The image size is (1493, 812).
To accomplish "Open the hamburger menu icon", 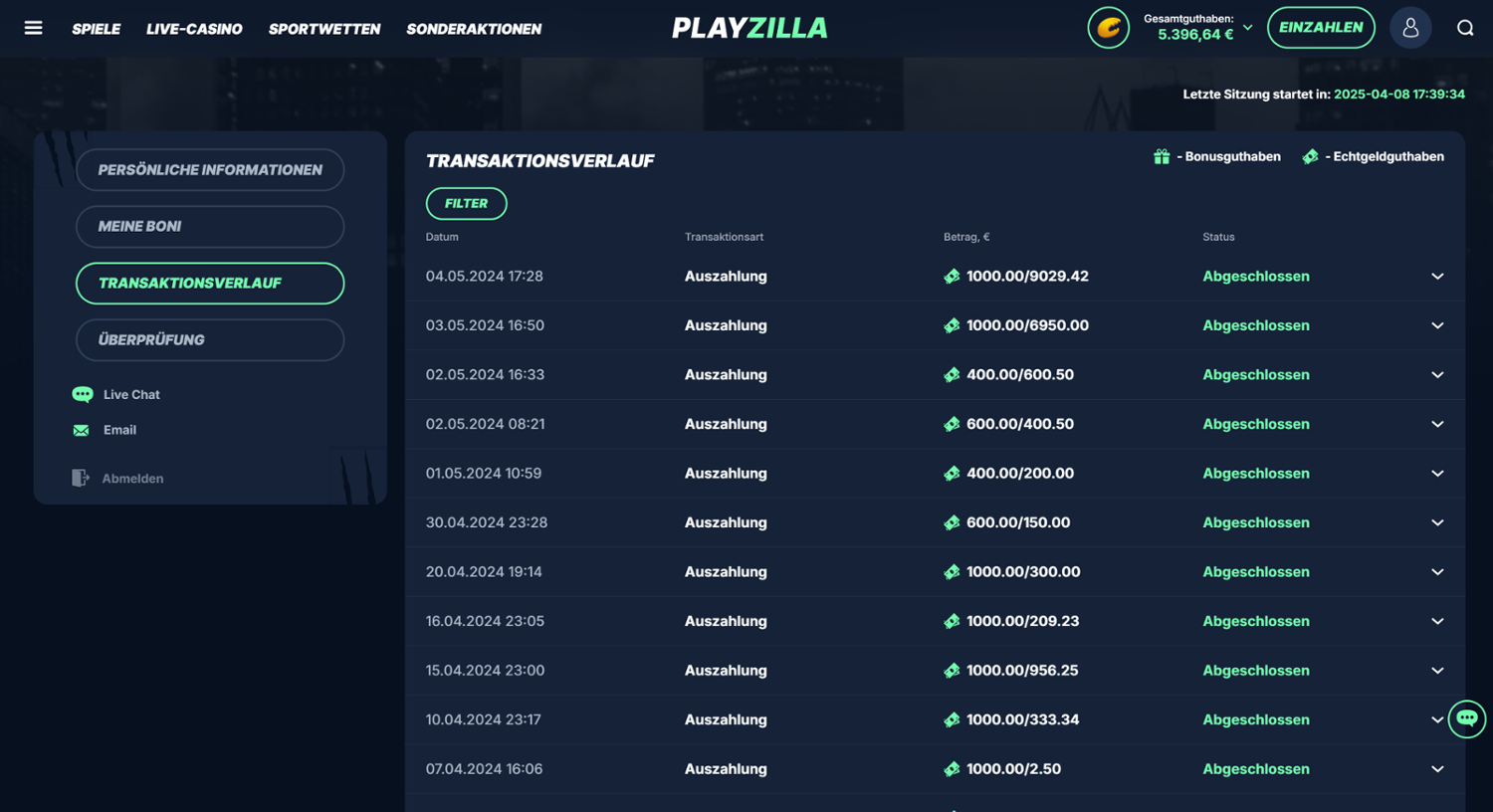I will tap(33, 28).
